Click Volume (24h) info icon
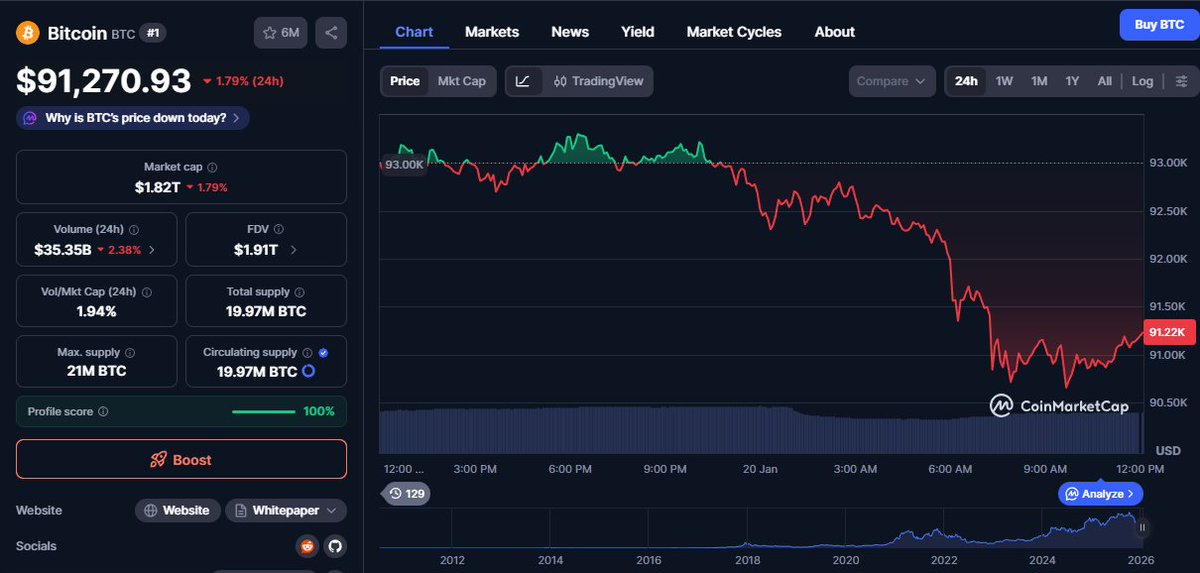Screen dimensions: 1200x573 click(134, 230)
